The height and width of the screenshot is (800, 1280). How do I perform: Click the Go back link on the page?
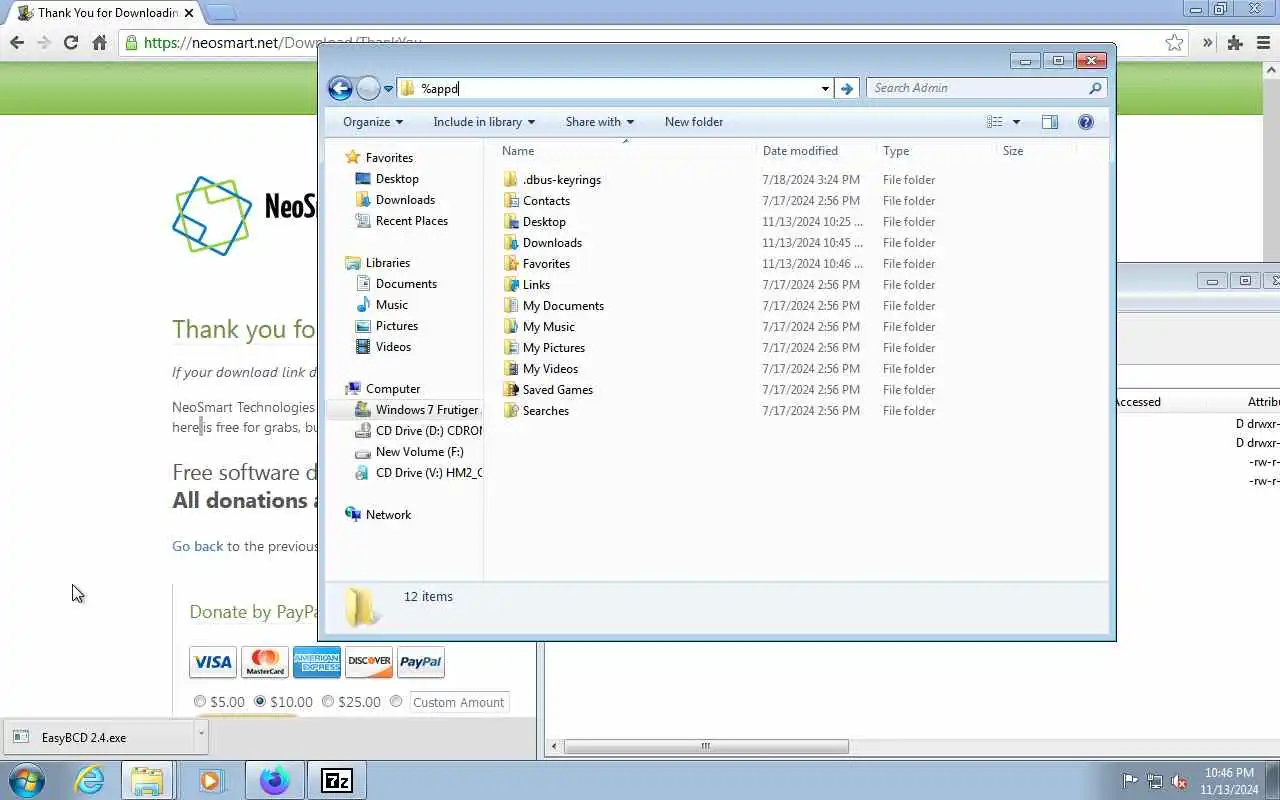198,546
